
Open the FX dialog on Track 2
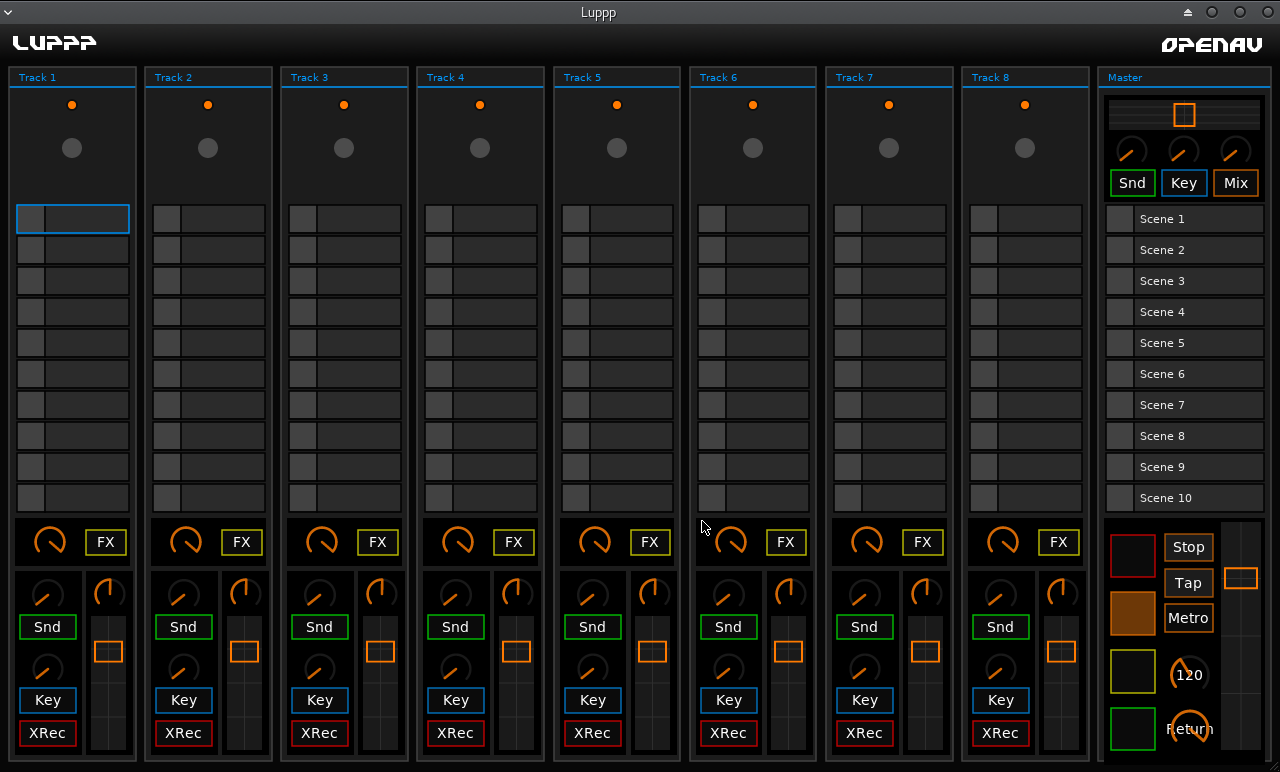[x=241, y=541]
